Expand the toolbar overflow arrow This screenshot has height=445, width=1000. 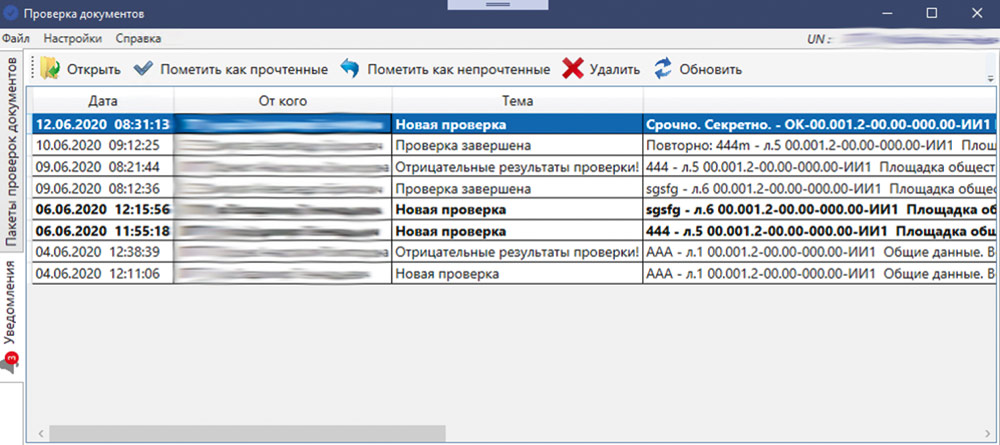(990, 76)
